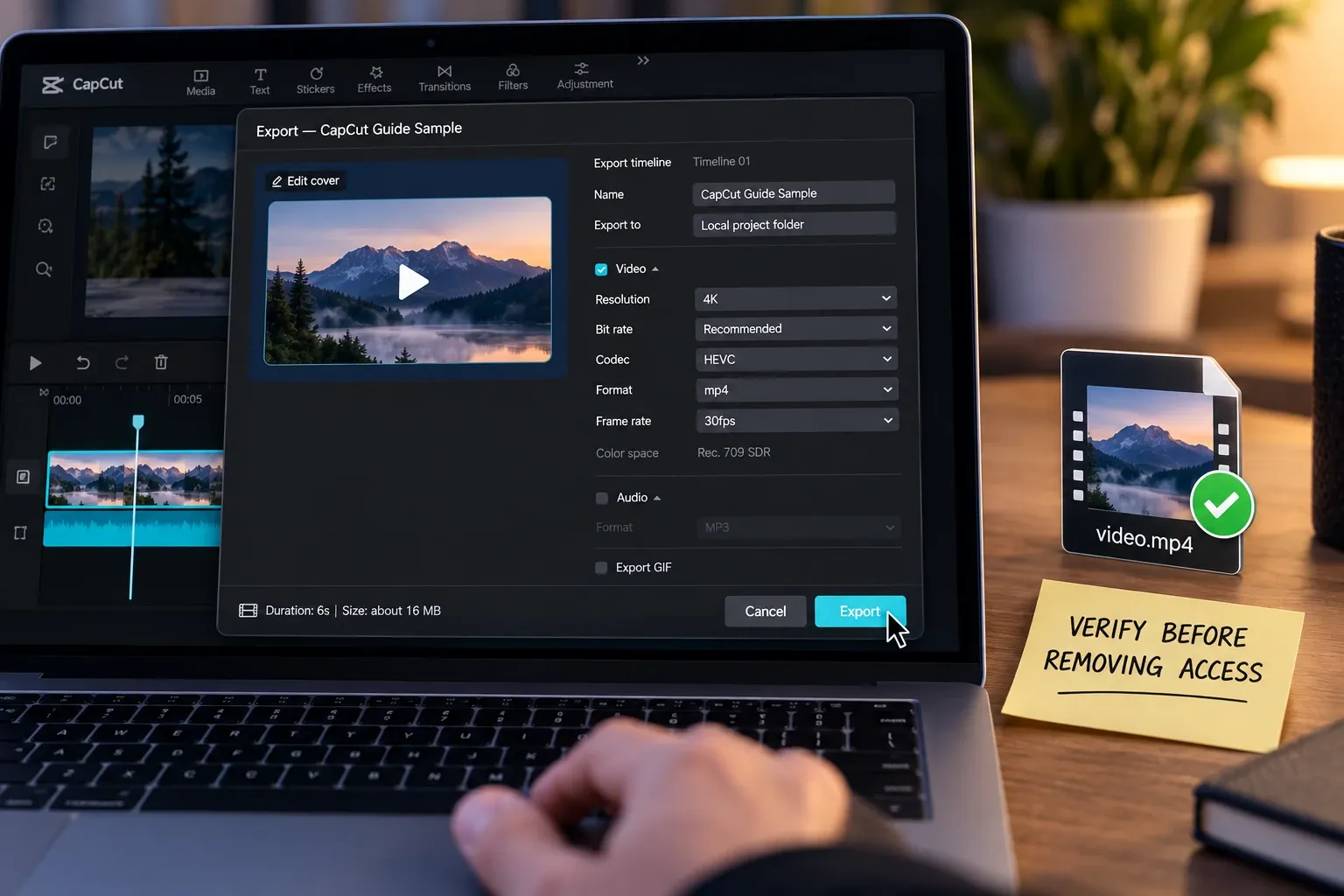Click the Rec. 709 SDR color space value
This screenshot has height=896, width=1344.
[x=734, y=452]
